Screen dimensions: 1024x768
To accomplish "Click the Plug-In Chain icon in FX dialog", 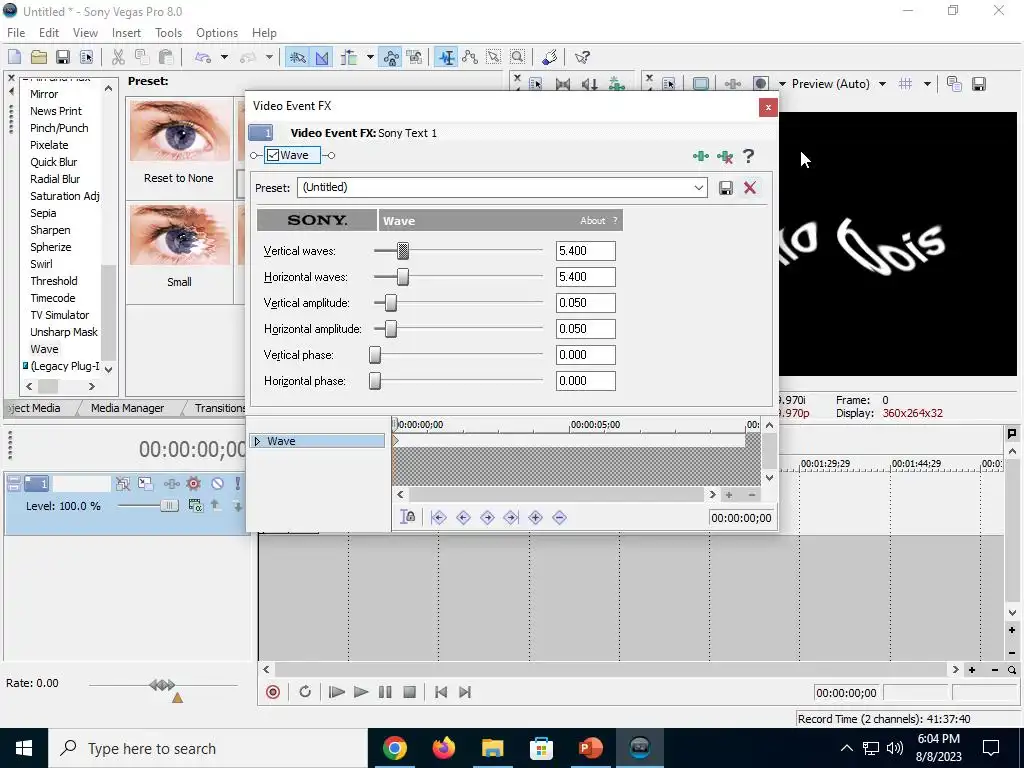I will click(x=701, y=156).
